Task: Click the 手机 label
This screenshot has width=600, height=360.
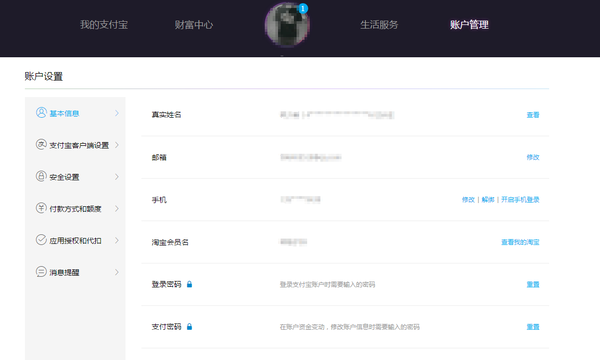Action: (159, 200)
